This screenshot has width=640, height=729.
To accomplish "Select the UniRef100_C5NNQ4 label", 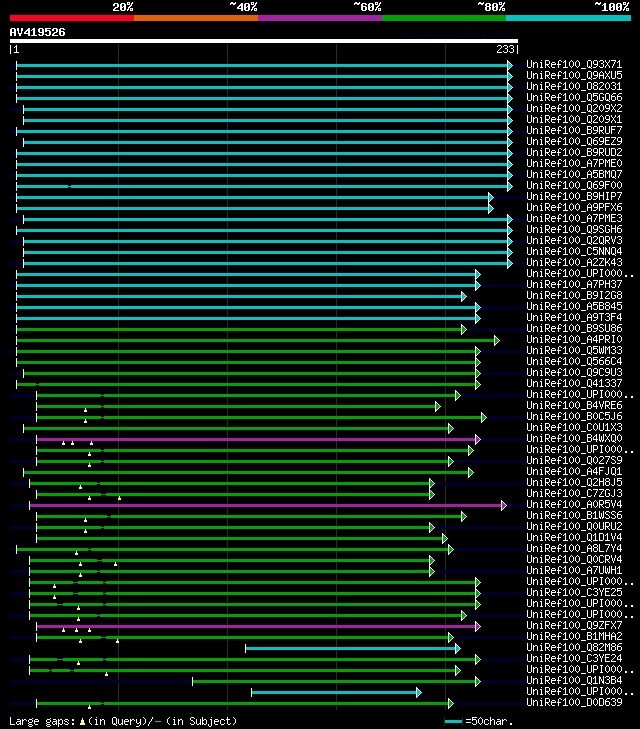I will tap(574, 252).
